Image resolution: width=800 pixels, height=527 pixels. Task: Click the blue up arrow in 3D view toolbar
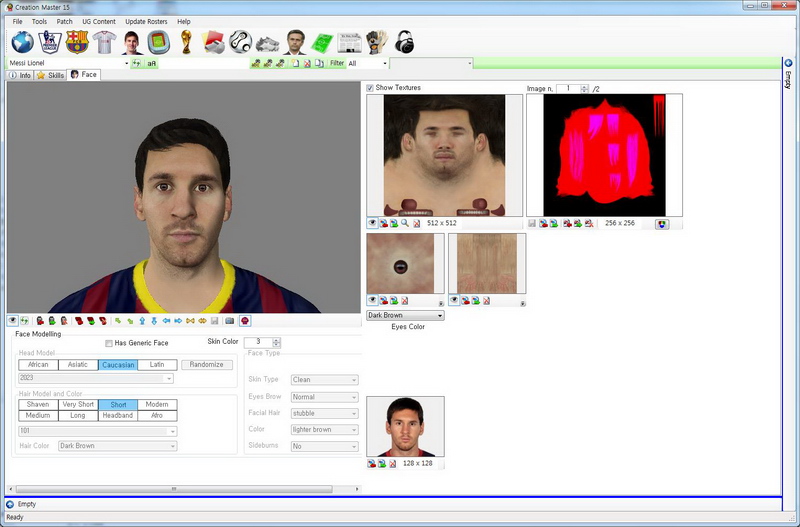(142, 321)
